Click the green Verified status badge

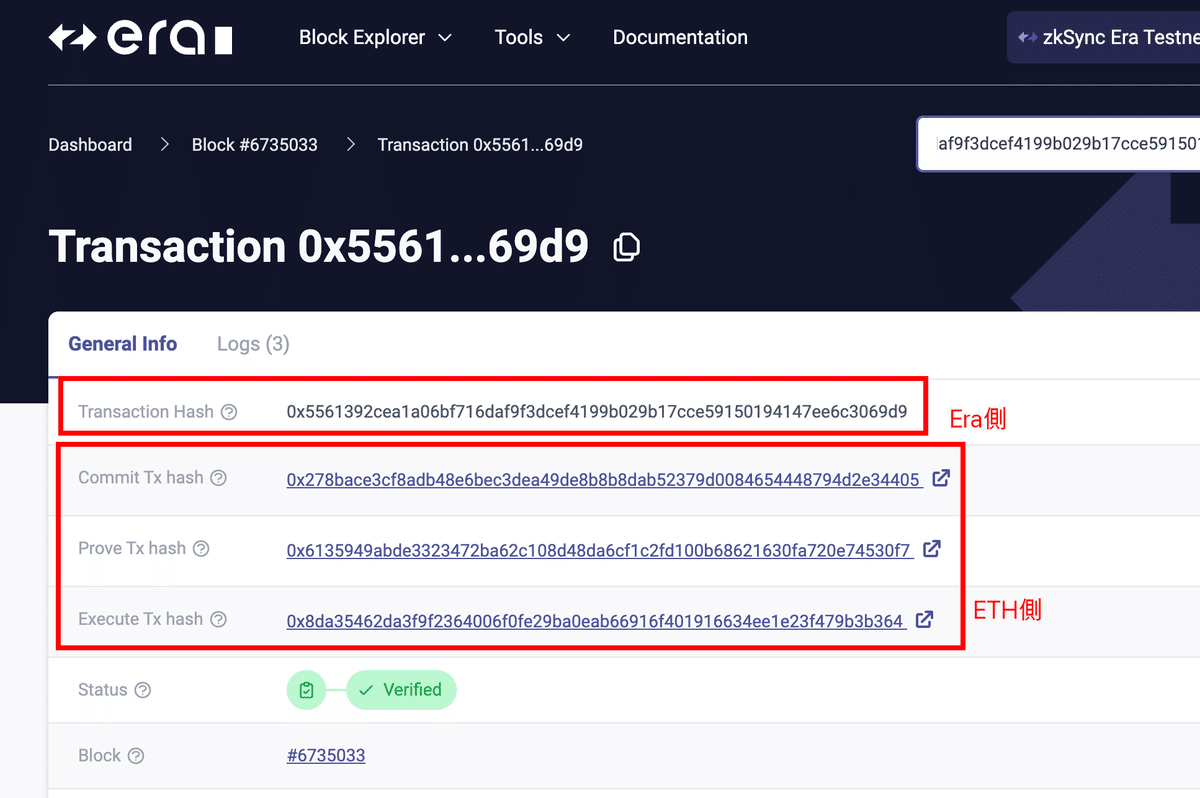401,690
